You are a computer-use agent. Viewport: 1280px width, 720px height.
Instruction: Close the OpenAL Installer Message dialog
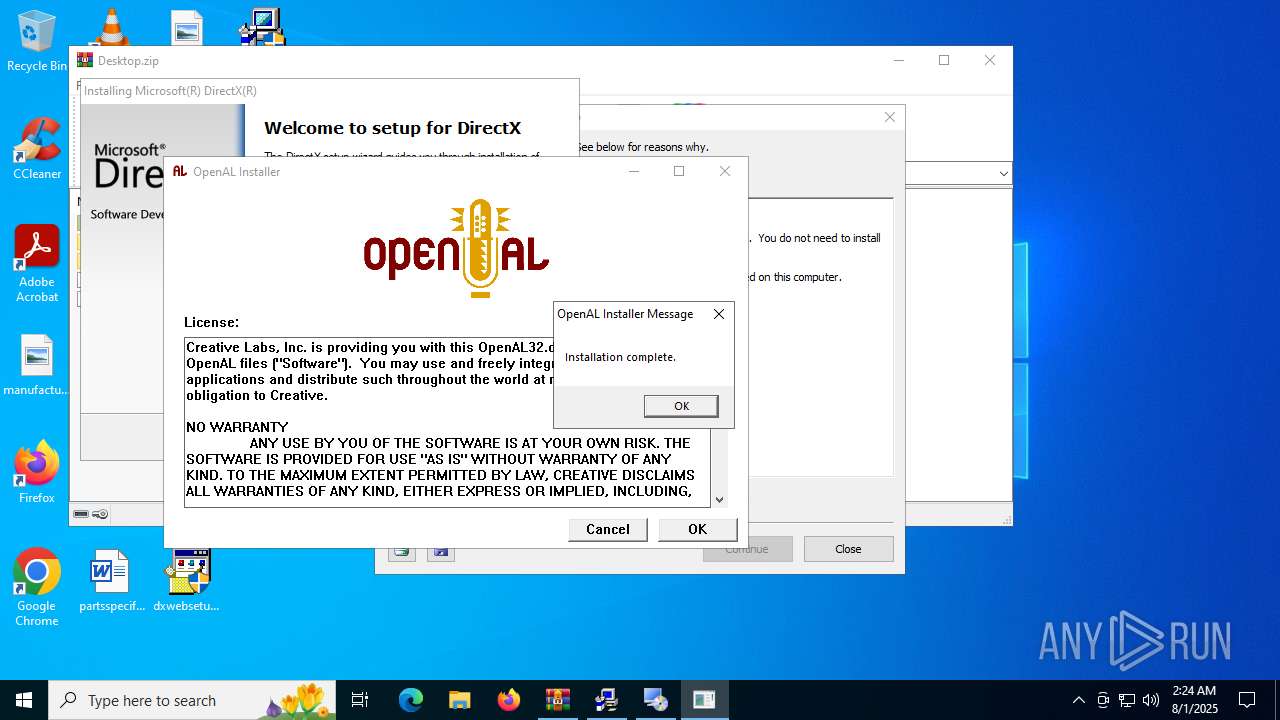tap(718, 314)
